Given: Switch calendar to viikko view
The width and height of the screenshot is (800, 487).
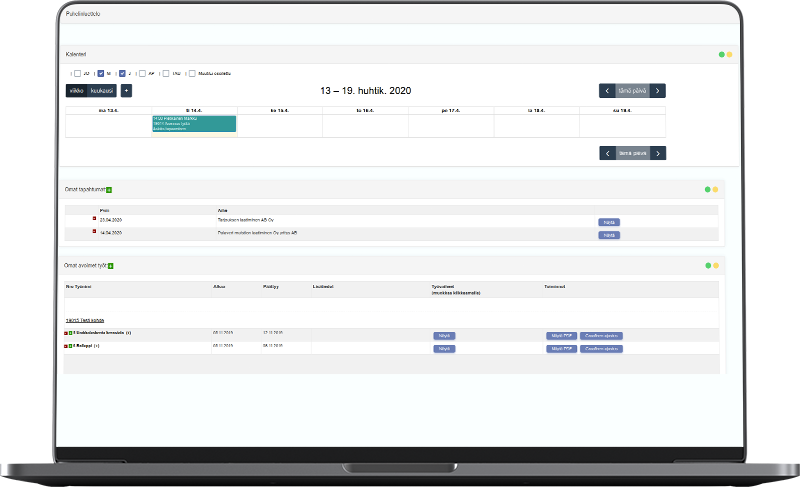Looking at the screenshot, I should (x=77, y=91).
